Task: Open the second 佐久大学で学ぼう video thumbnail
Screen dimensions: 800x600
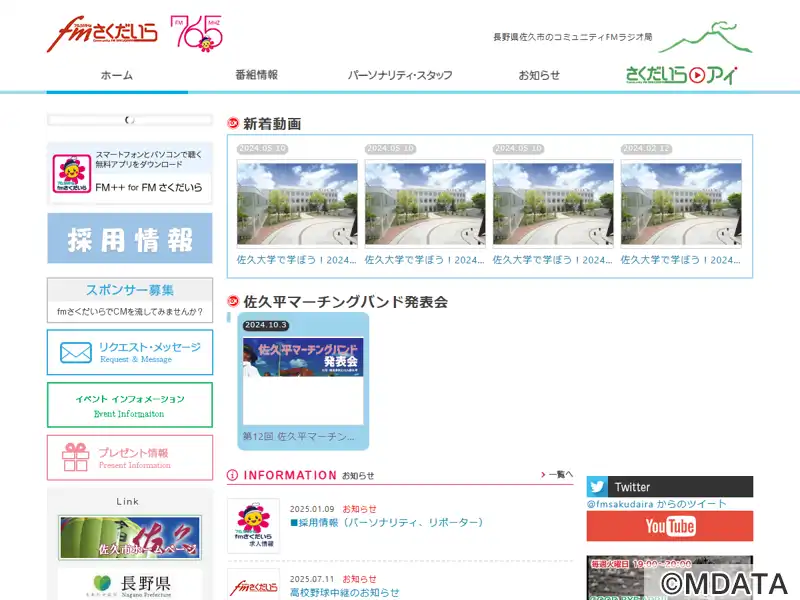Action: coord(425,204)
